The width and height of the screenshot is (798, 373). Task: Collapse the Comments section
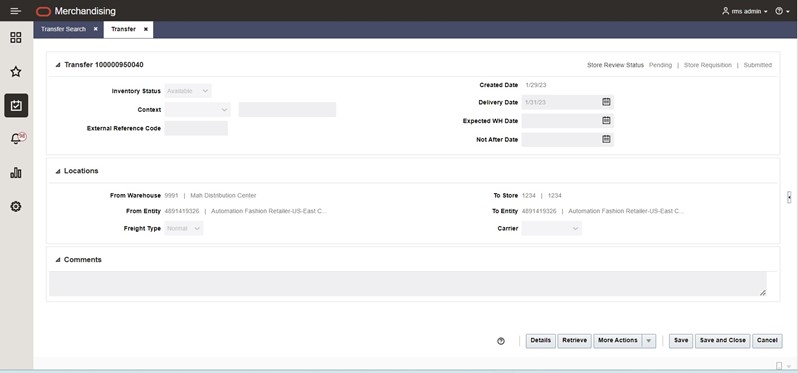pos(58,260)
